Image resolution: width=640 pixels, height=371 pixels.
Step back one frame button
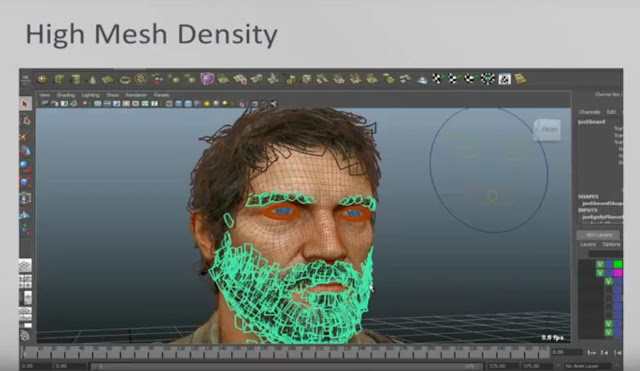click(x=604, y=352)
